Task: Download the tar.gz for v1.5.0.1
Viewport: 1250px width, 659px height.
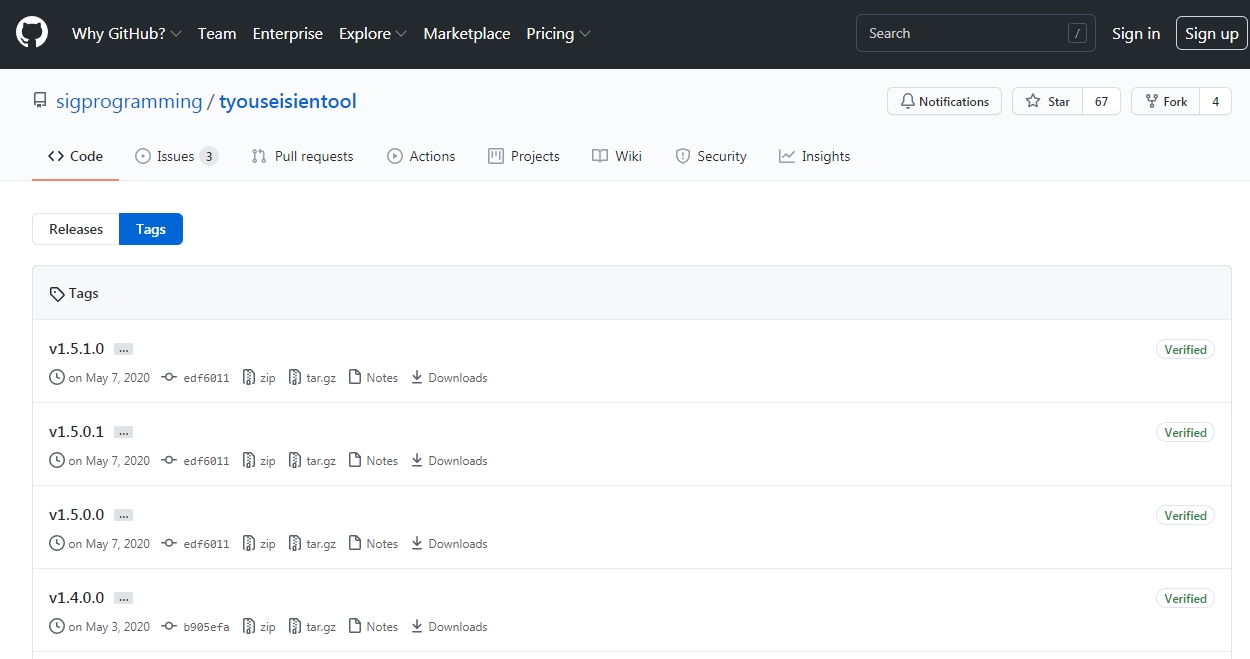Action: [312, 461]
